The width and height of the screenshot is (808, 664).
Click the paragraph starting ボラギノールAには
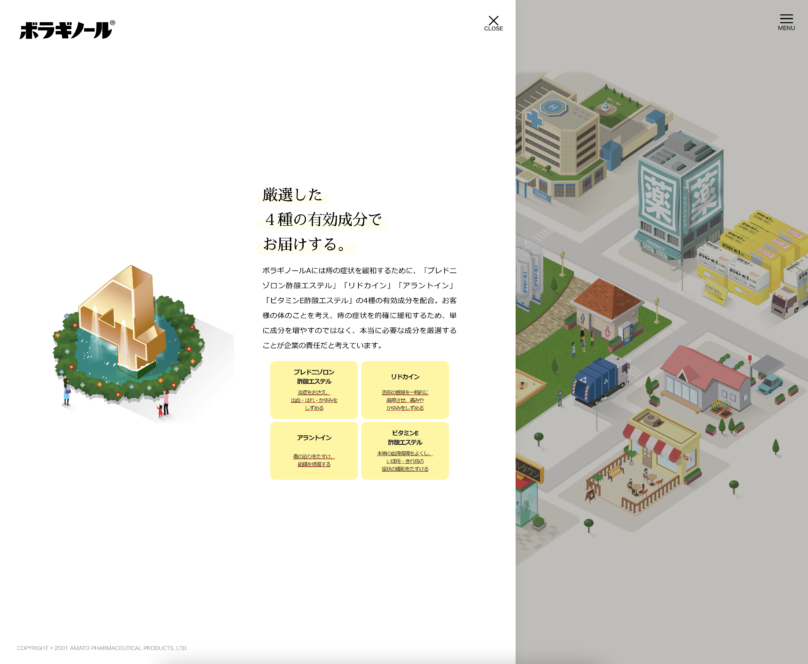359,308
